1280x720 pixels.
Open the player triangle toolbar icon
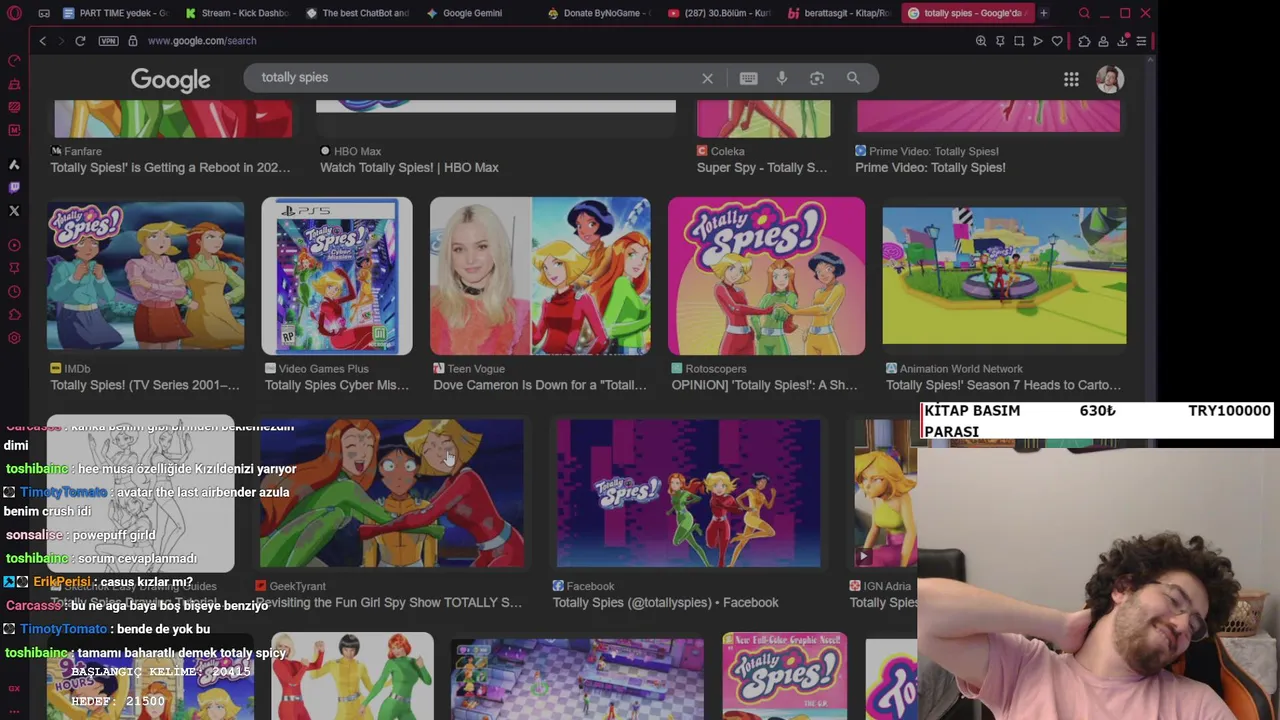click(x=1038, y=41)
